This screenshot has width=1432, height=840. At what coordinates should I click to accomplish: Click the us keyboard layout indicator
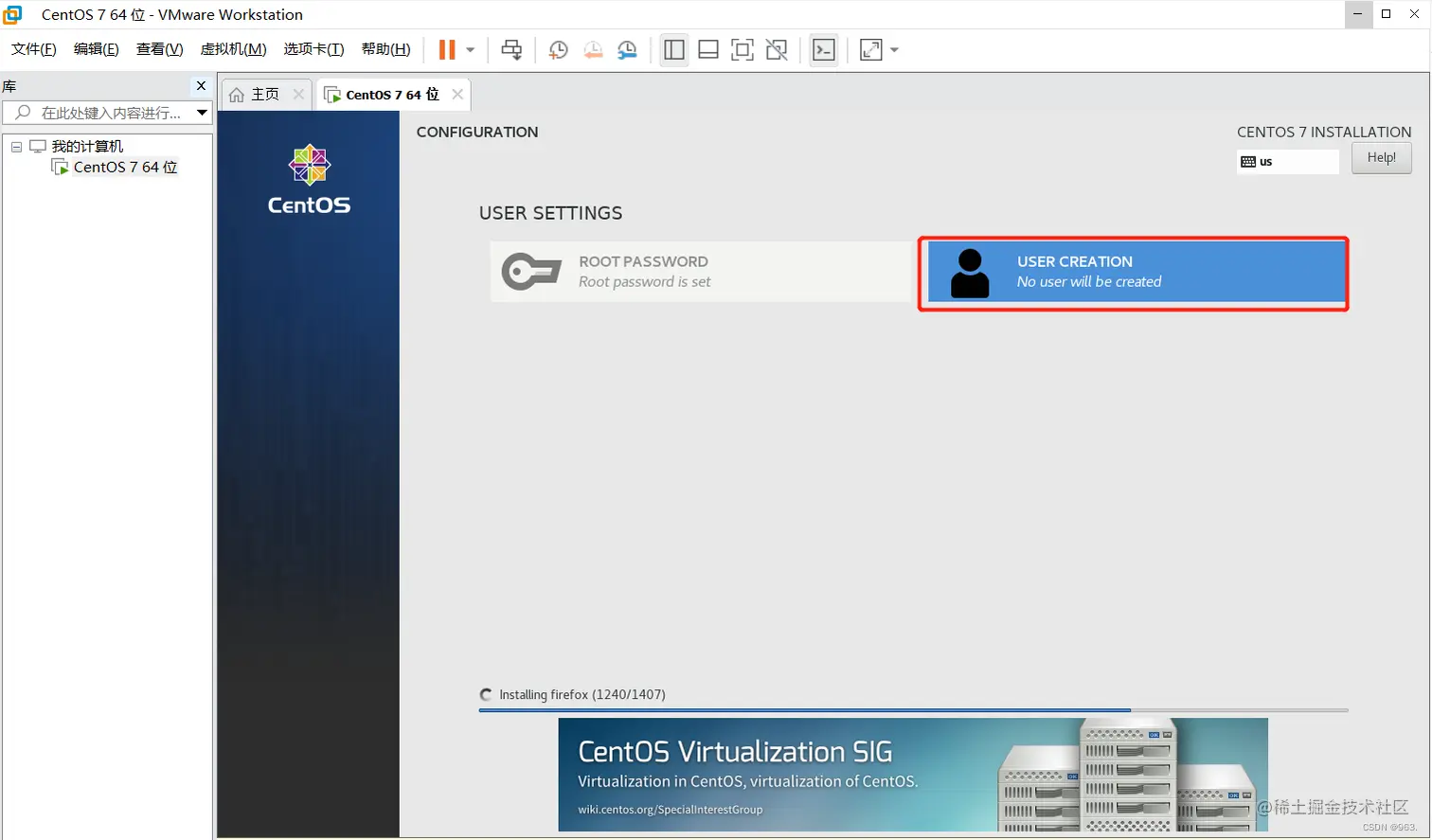tap(1288, 162)
